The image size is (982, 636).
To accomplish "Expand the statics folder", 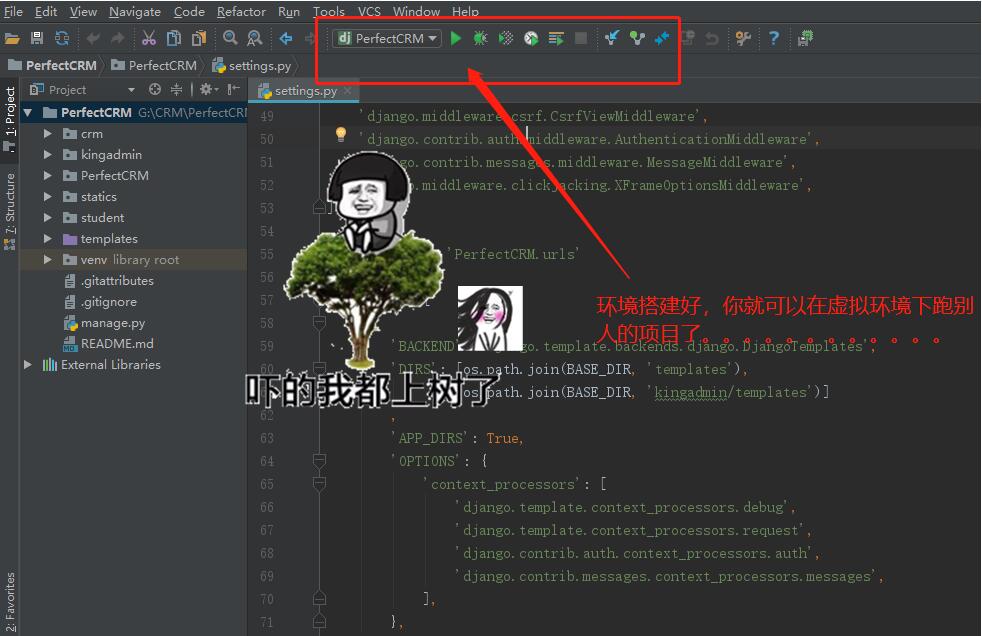I will pos(48,197).
